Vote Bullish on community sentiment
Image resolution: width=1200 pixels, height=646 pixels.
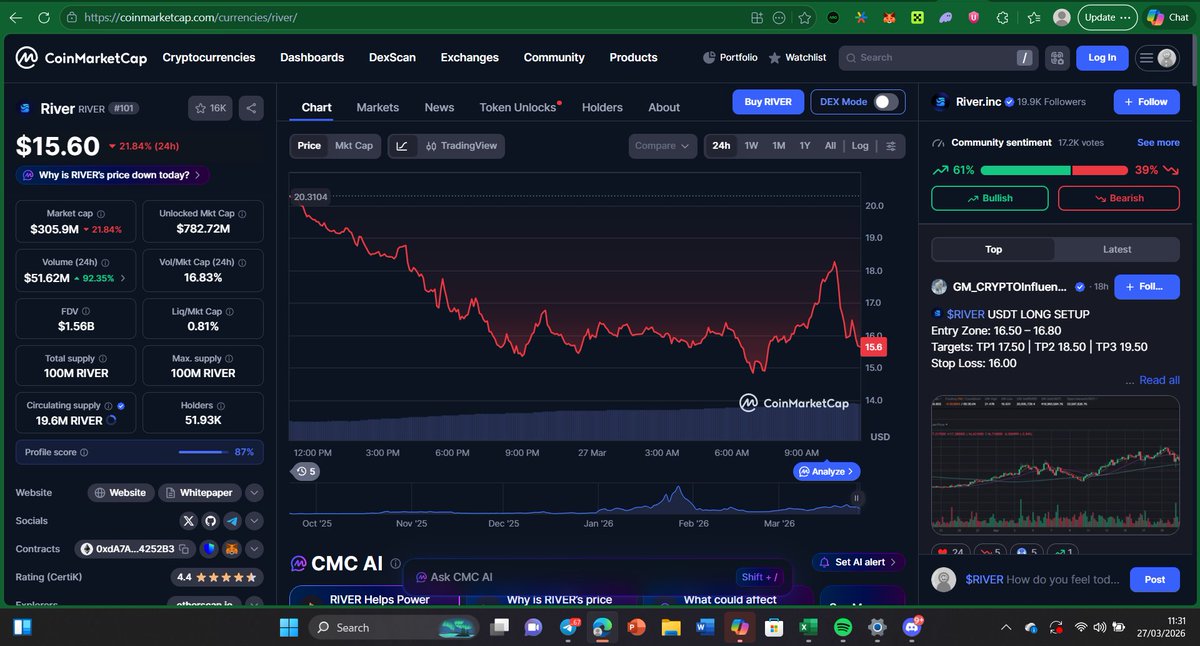pyautogui.click(x=989, y=198)
